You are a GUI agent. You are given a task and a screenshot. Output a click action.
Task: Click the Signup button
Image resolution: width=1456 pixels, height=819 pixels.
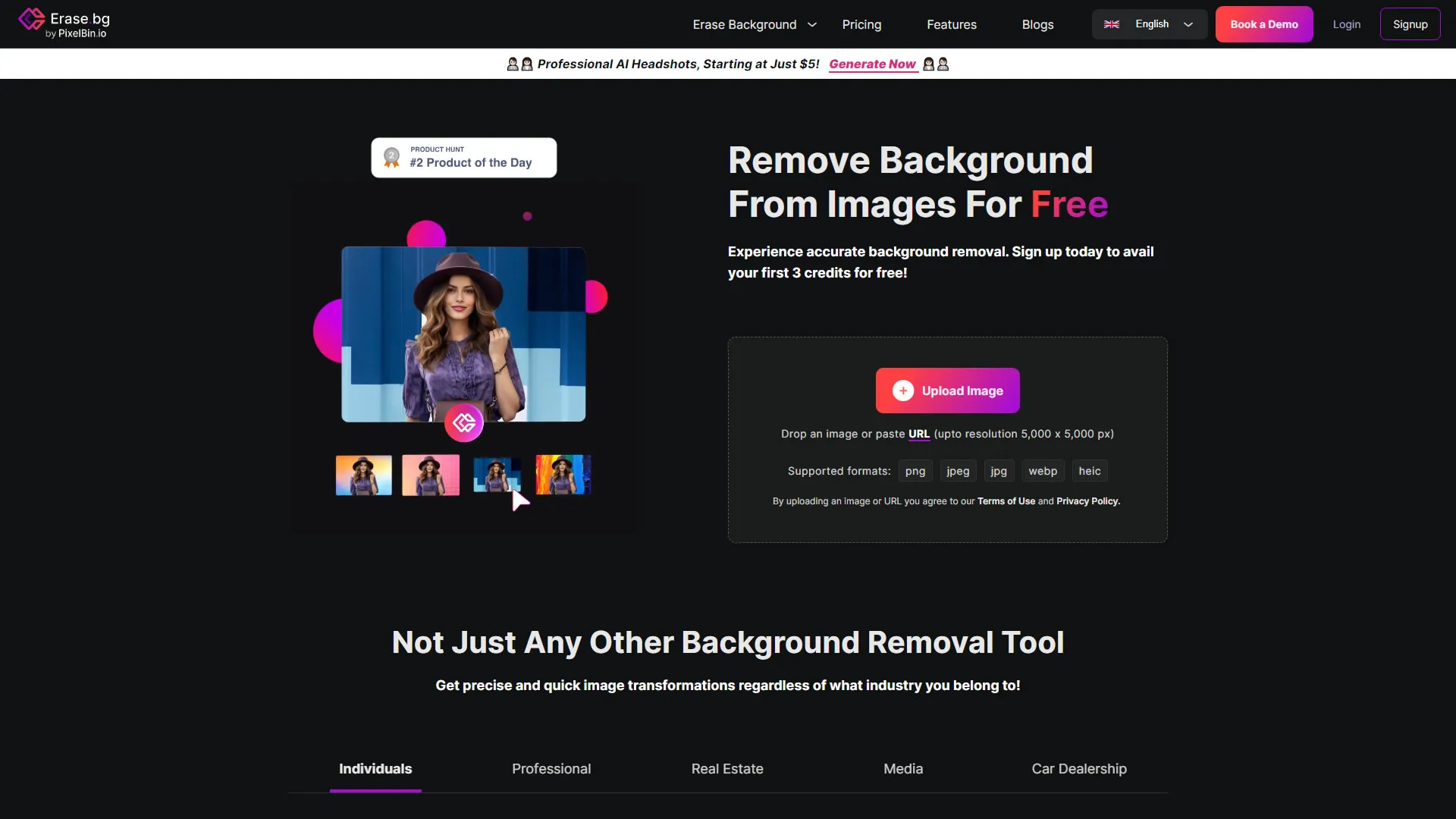[1410, 24]
